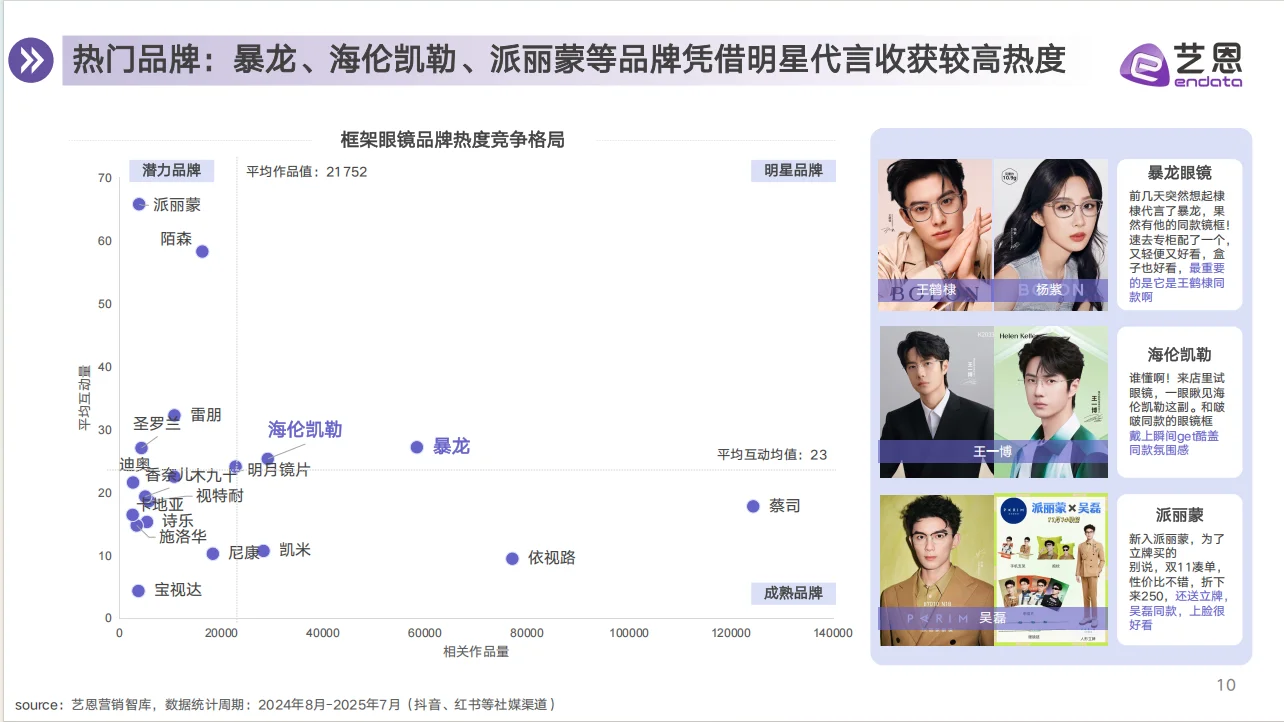Select the 蔡司 label in the chart

785,506
